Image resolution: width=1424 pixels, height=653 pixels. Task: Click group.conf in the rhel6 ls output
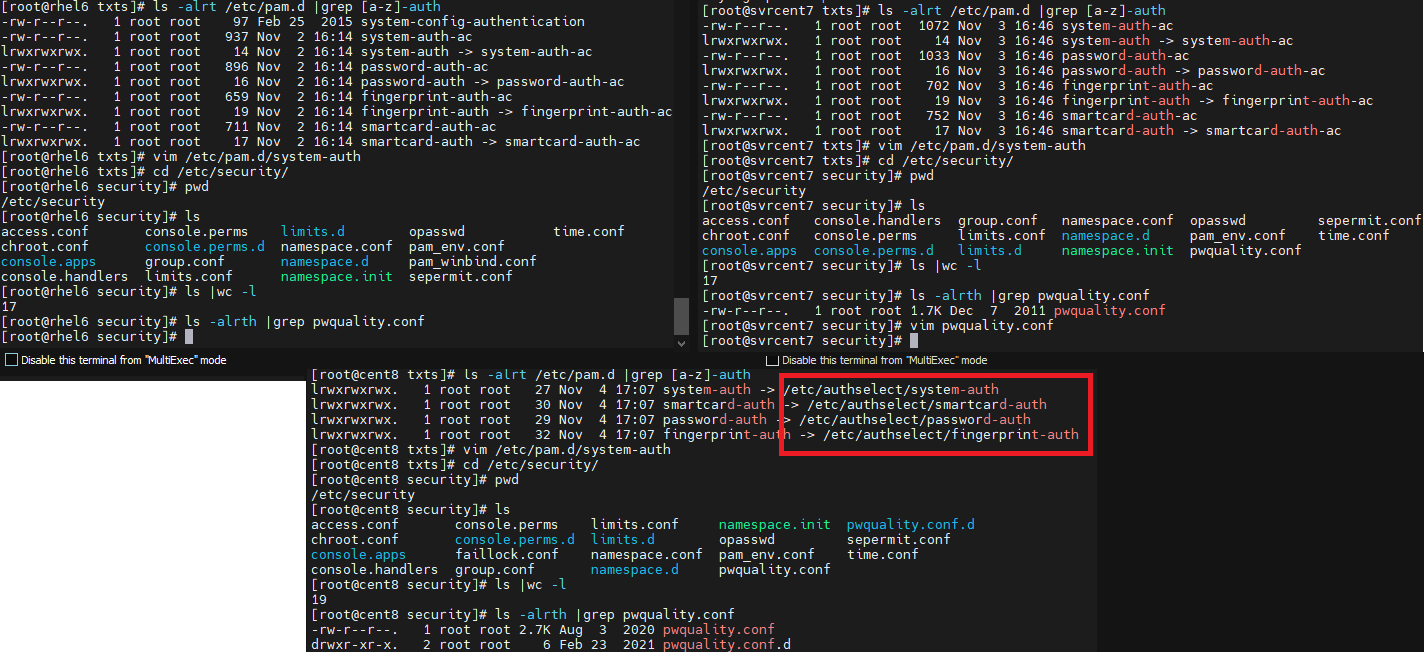coord(185,261)
